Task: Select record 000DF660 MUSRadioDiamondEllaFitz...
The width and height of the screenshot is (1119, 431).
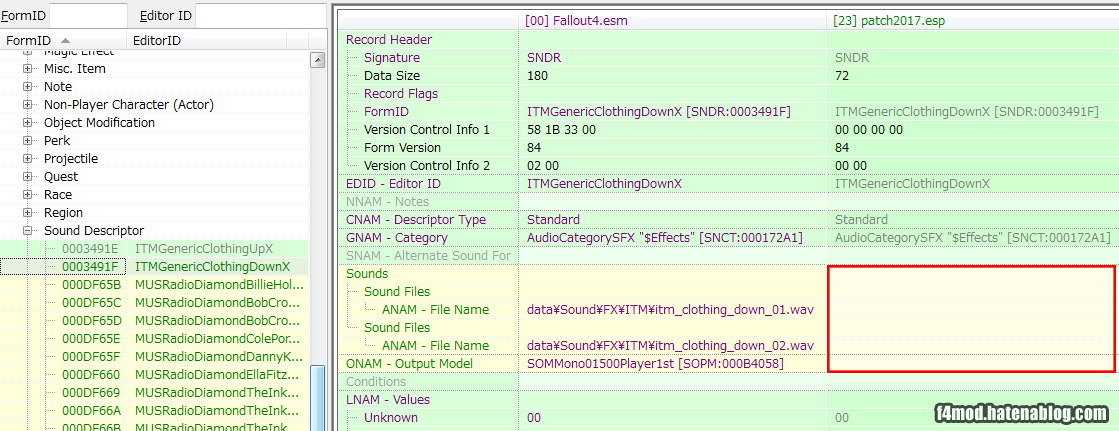Action: (154, 374)
